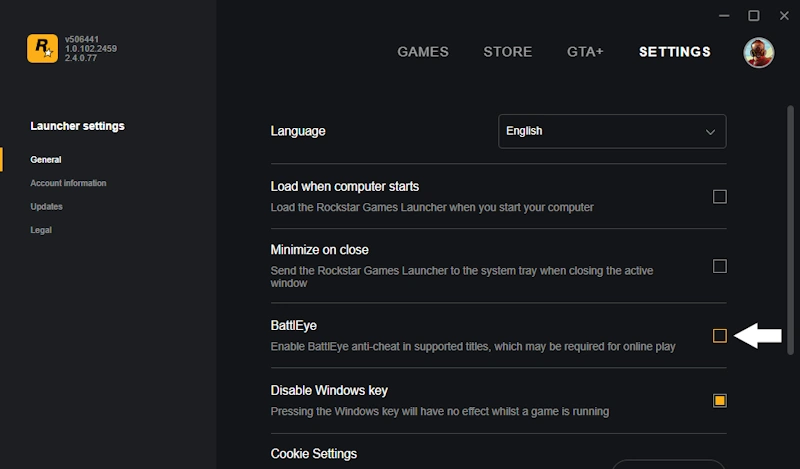This screenshot has width=800, height=469.
Task: Select General in Launcher settings
Action: 46,160
